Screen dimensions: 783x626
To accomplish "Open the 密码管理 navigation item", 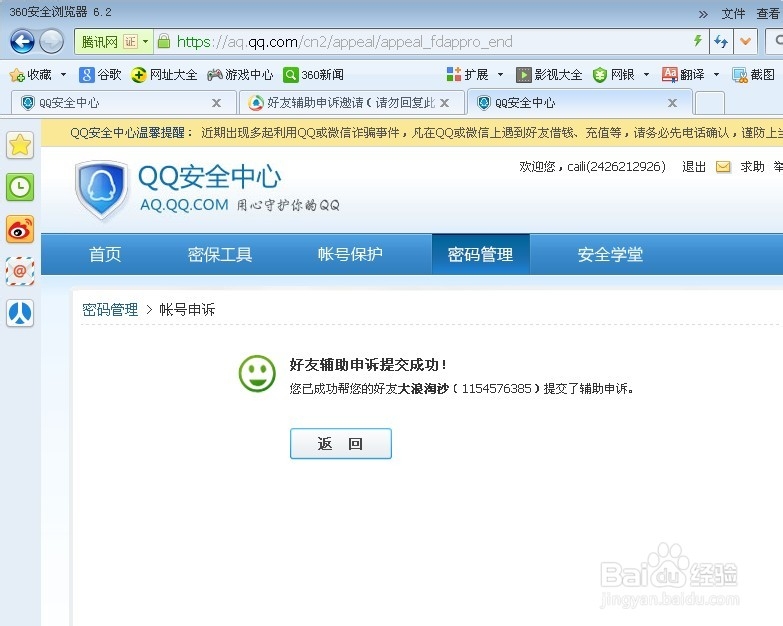I will coord(480,254).
